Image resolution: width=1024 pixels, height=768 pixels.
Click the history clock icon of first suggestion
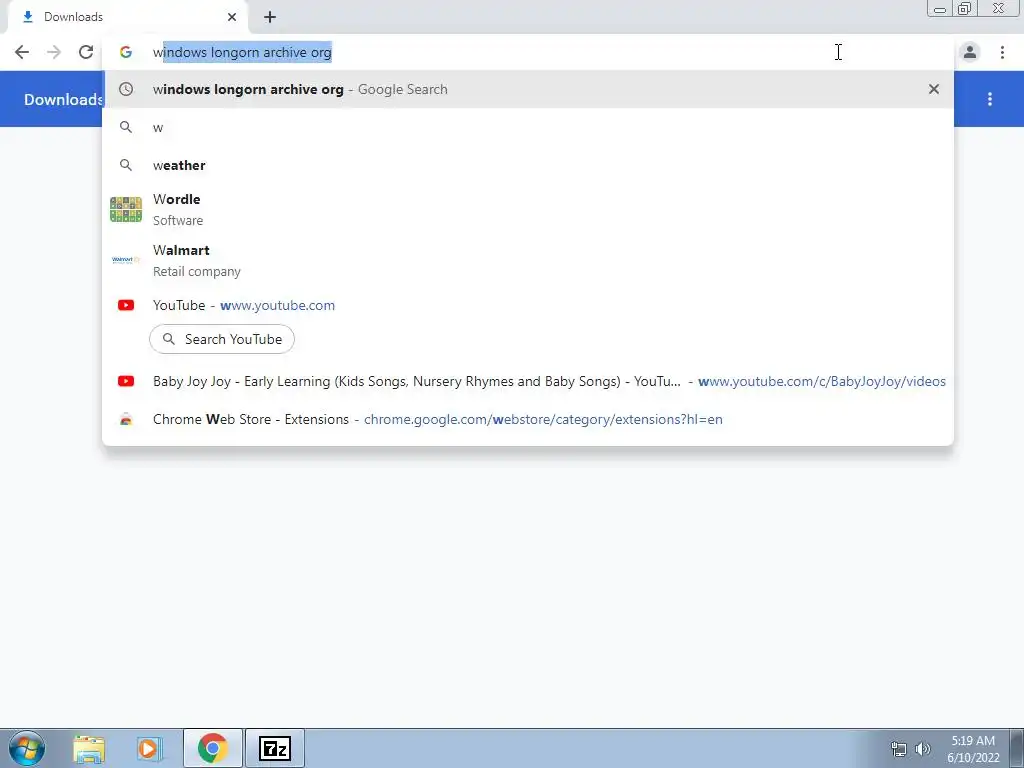[126, 89]
